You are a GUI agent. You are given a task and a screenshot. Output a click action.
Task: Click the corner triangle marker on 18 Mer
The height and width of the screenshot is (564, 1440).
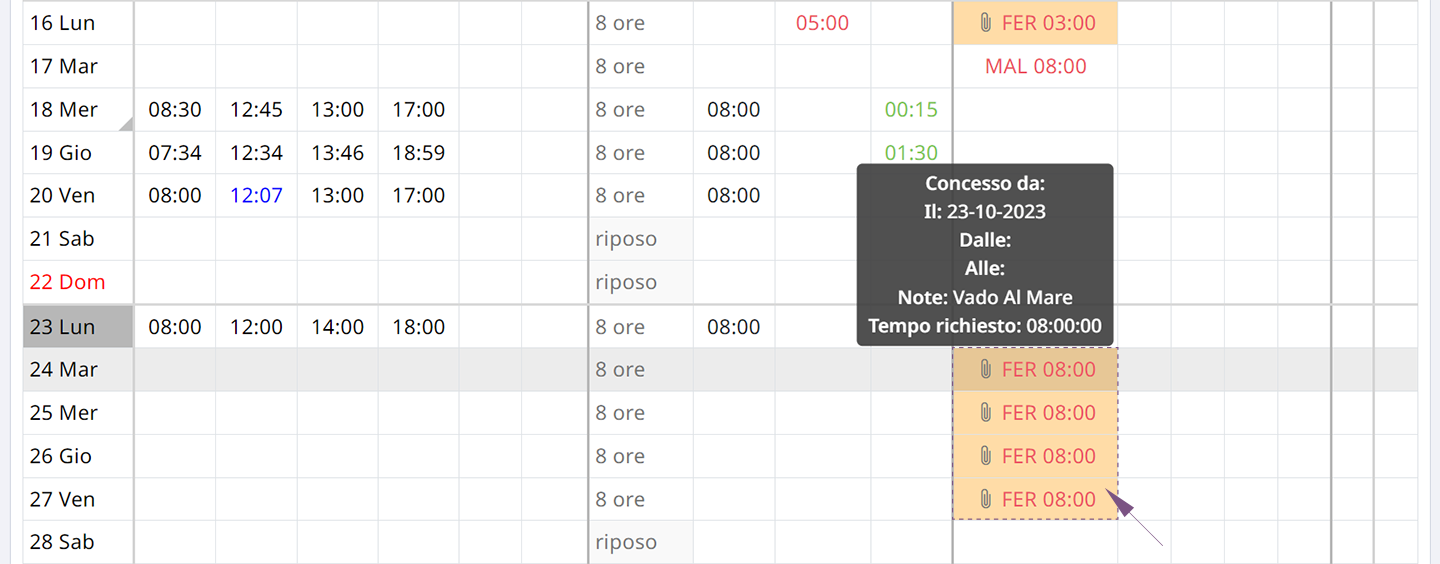coord(127,125)
